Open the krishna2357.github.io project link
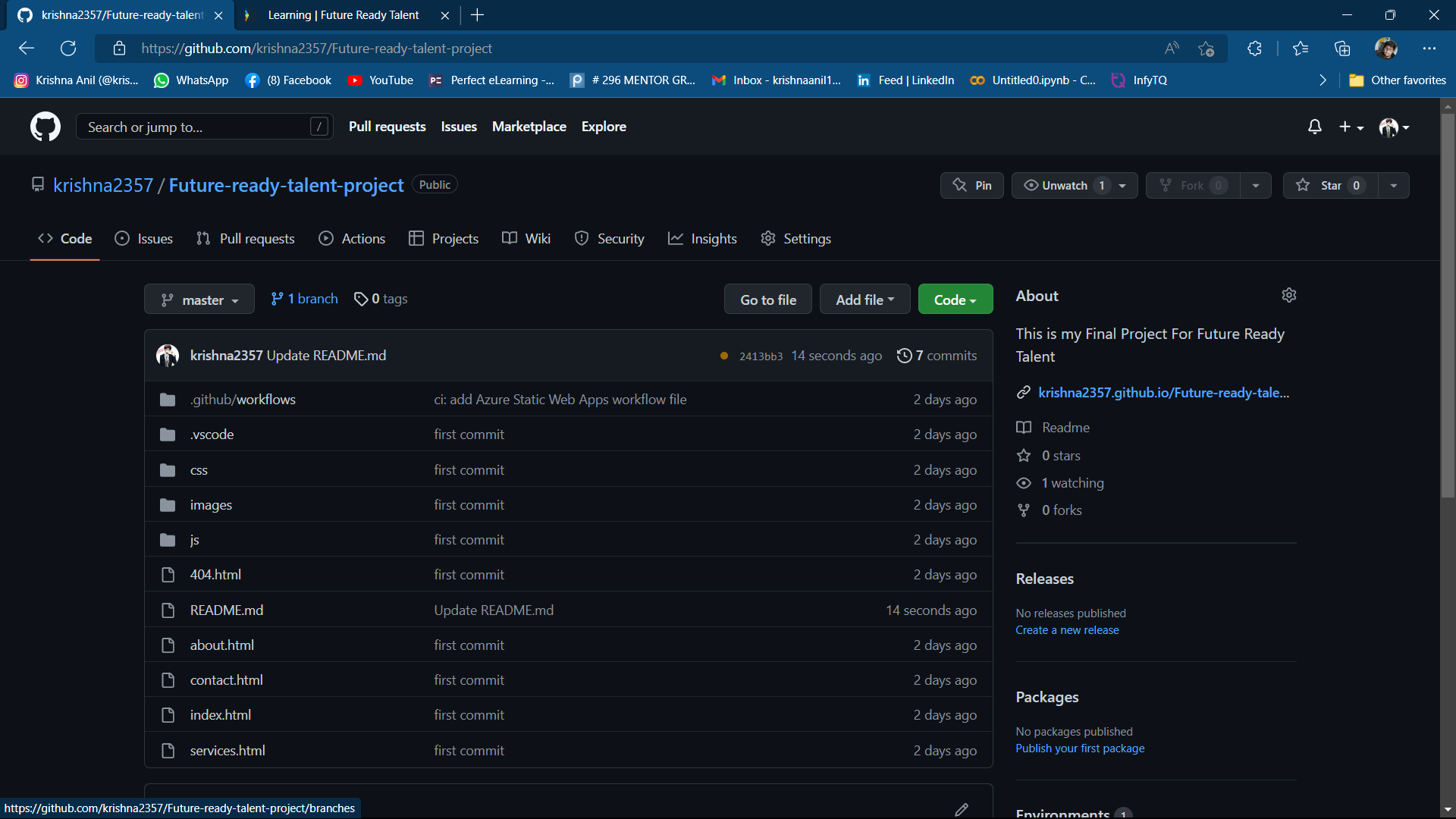Image resolution: width=1456 pixels, height=819 pixels. click(x=1164, y=392)
